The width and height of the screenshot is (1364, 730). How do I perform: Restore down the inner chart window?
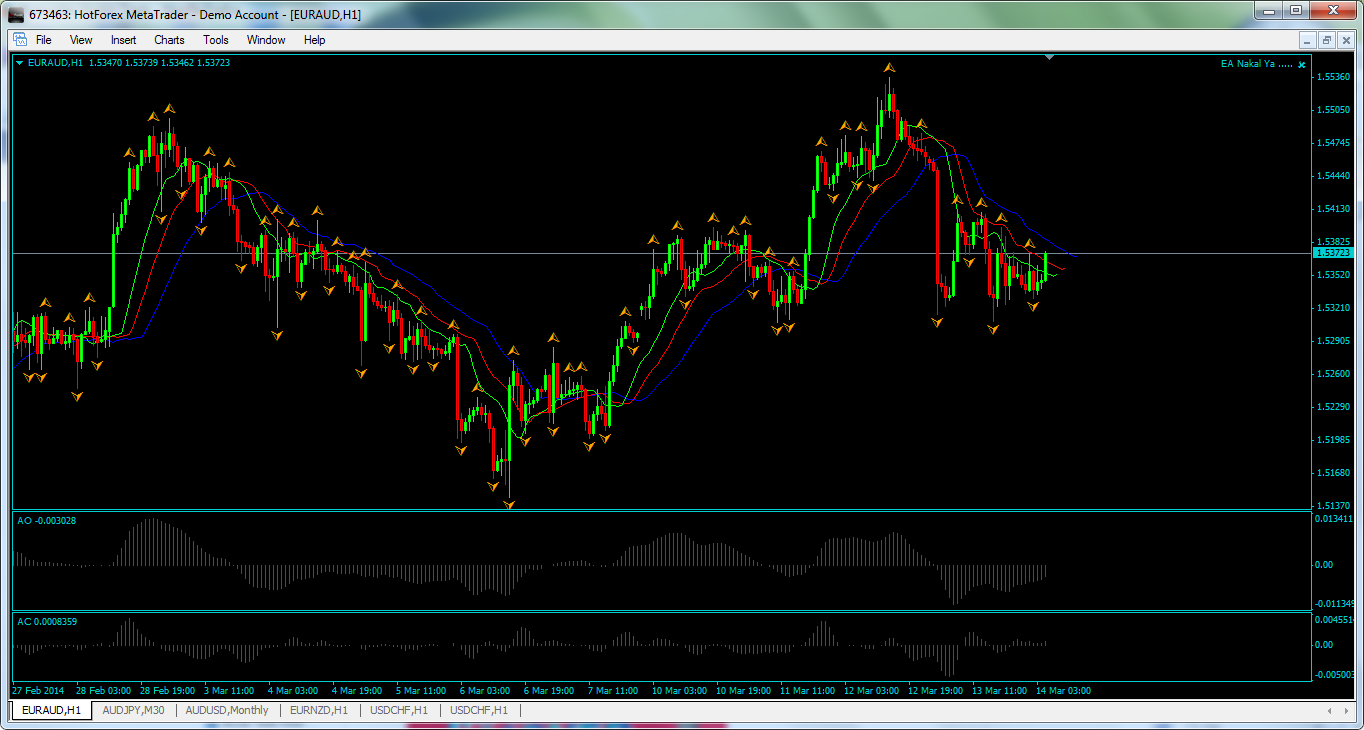point(1327,41)
